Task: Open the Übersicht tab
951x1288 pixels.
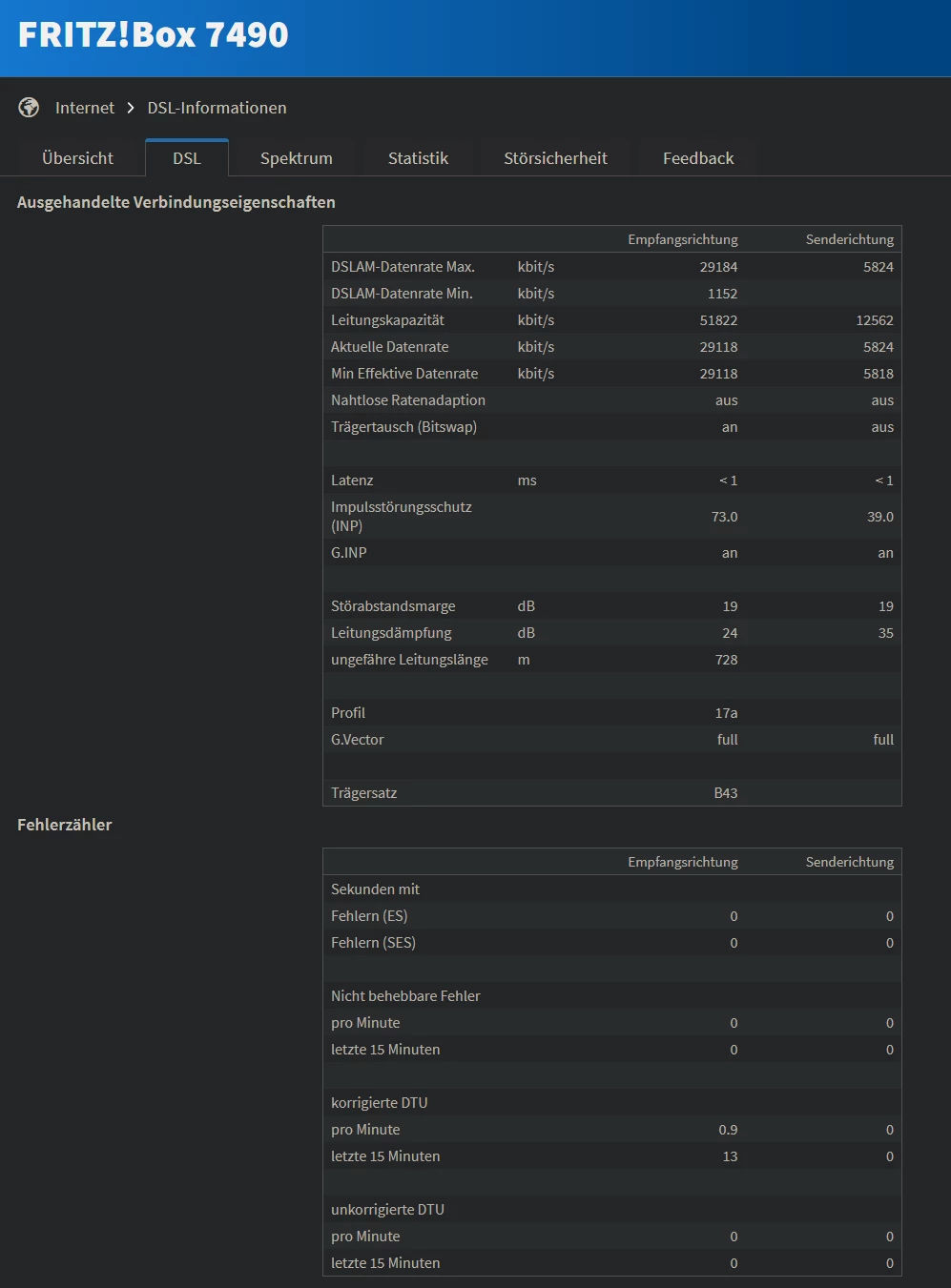Action: [77, 158]
